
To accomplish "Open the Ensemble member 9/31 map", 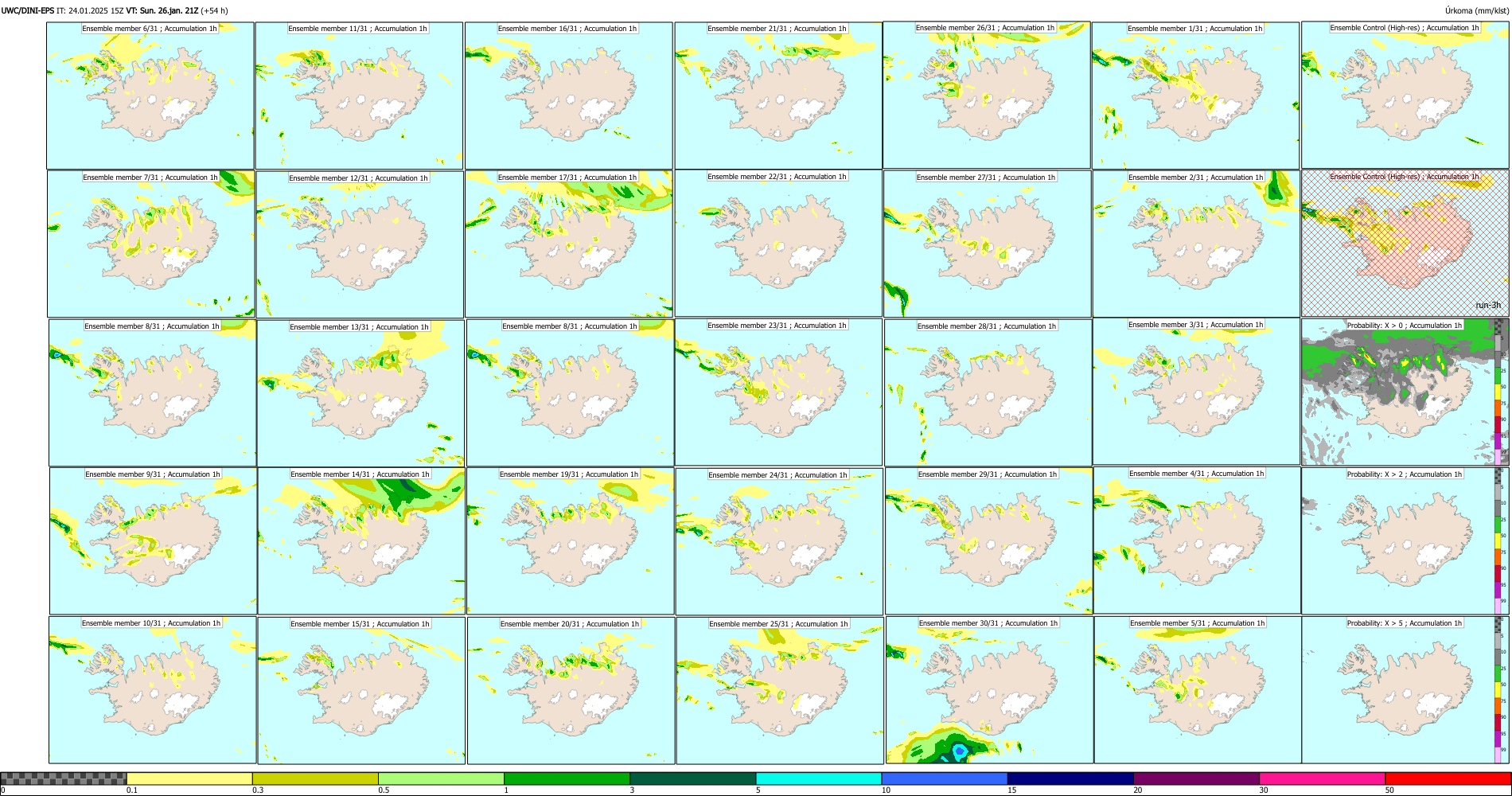I will (x=153, y=541).
